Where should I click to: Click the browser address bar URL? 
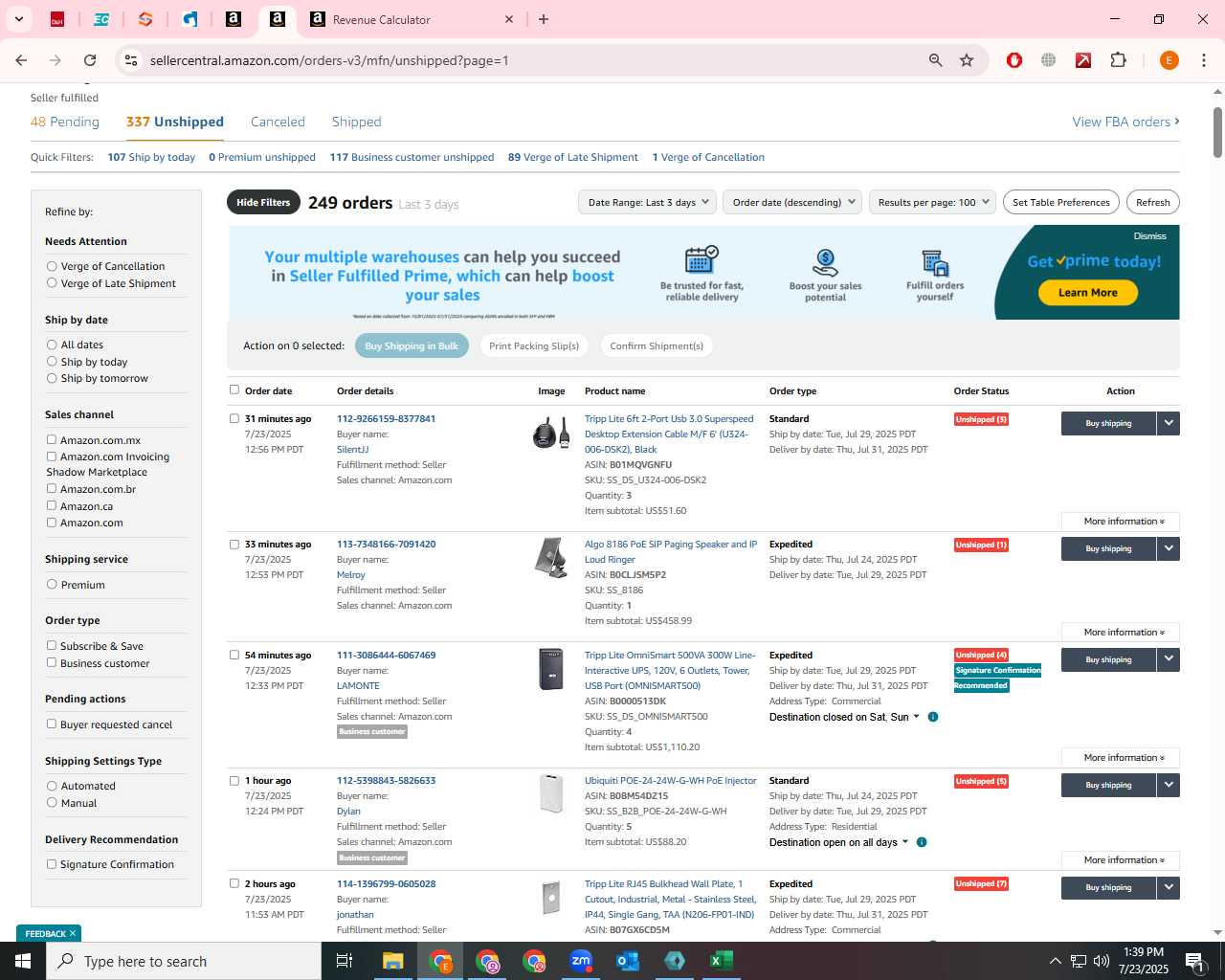pyautogui.click(x=329, y=60)
